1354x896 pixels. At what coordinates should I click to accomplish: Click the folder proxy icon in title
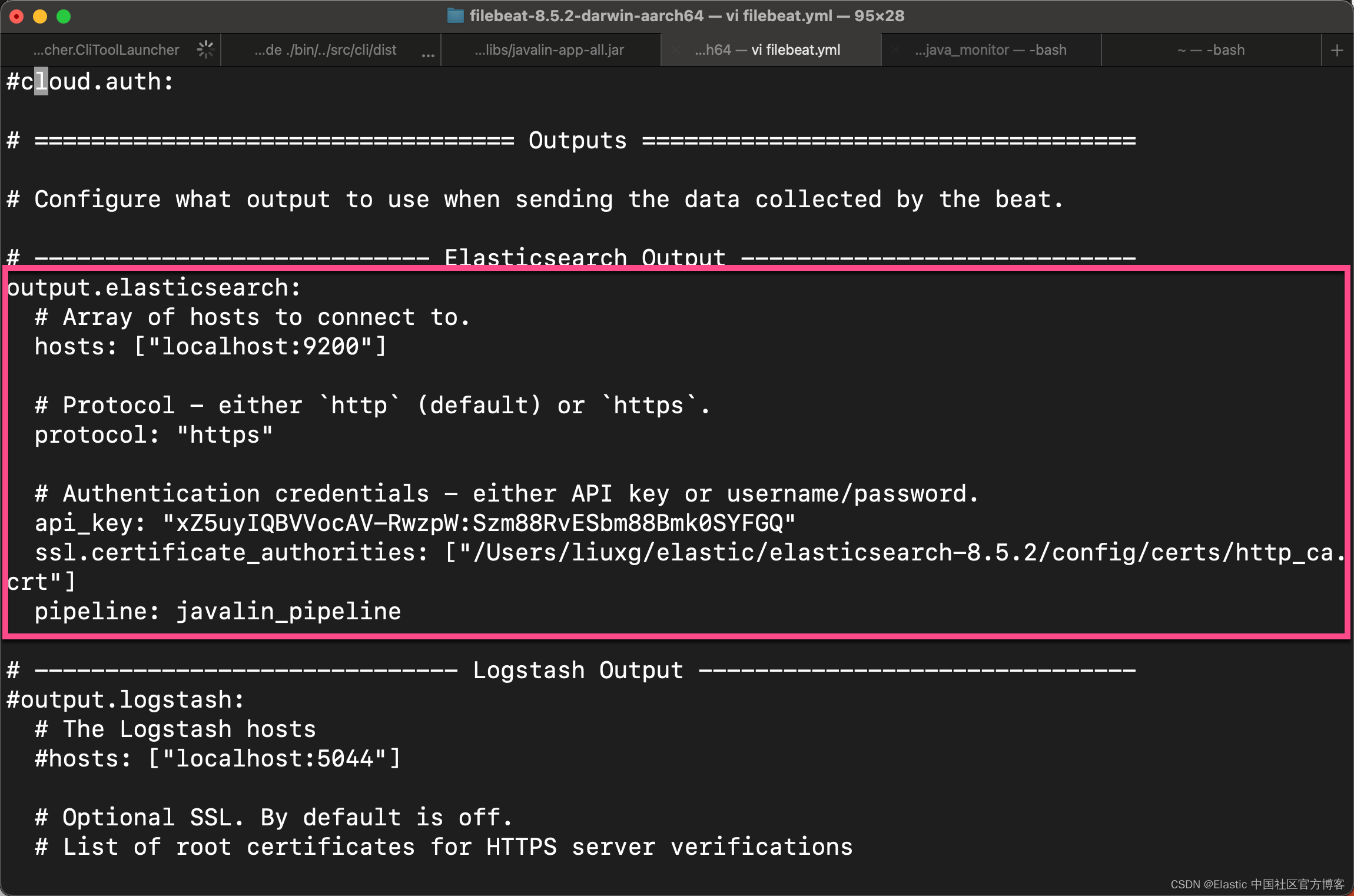(x=455, y=16)
